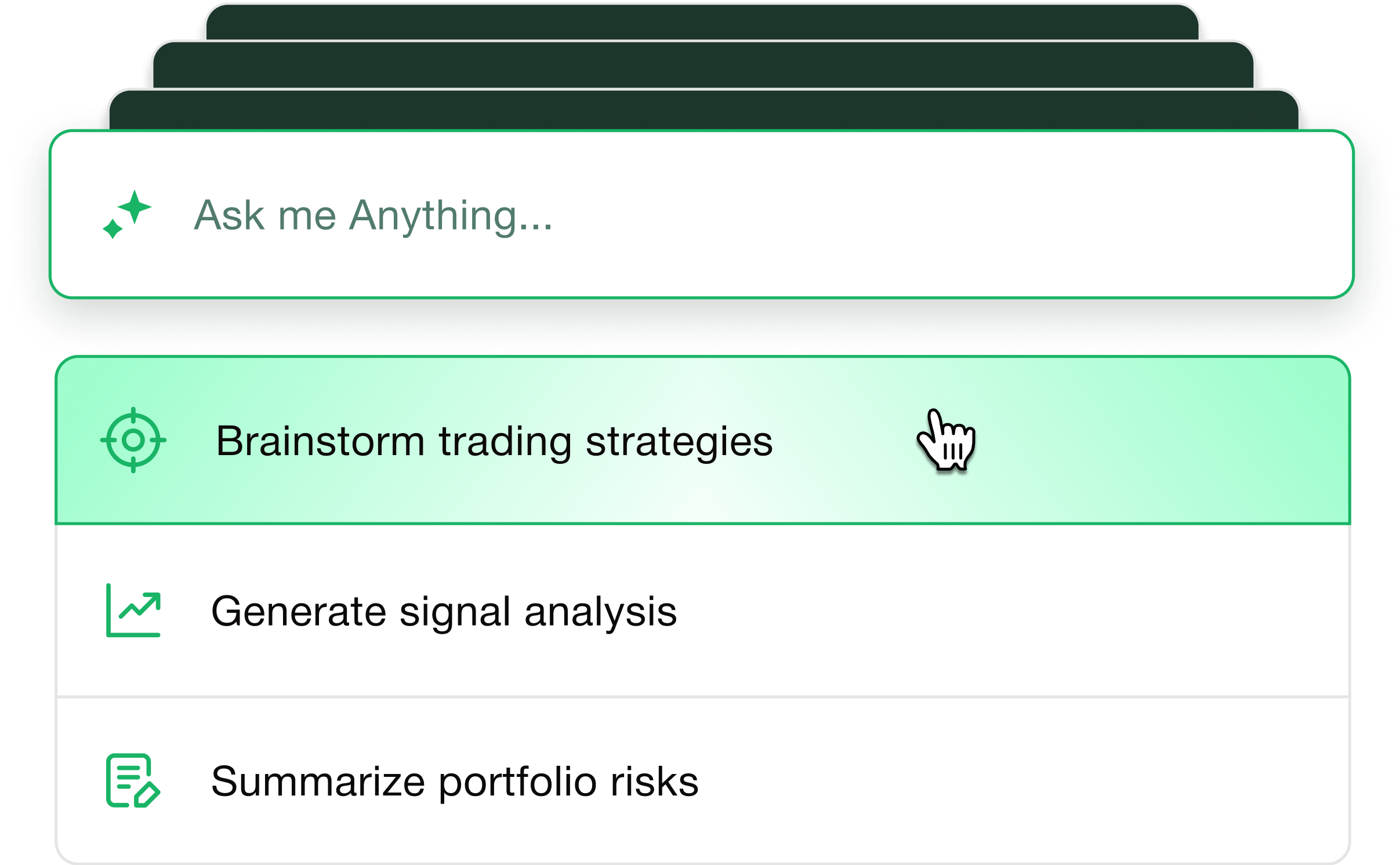Image resolution: width=1400 pixels, height=865 pixels.
Task: Click the rearmost dark card at the top
Action: pyautogui.click(x=703, y=22)
